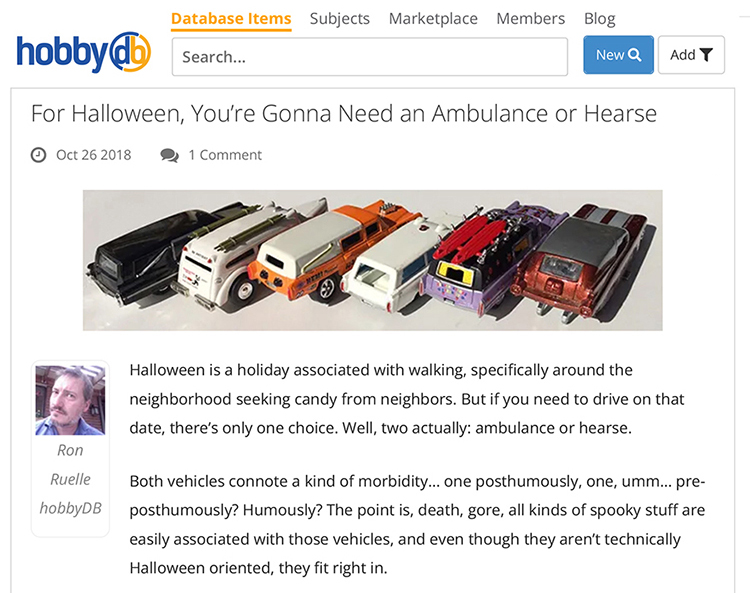Click Ron Ruelle's author photo
The width and height of the screenshot is (750, 593).
[x=70, y=400]
